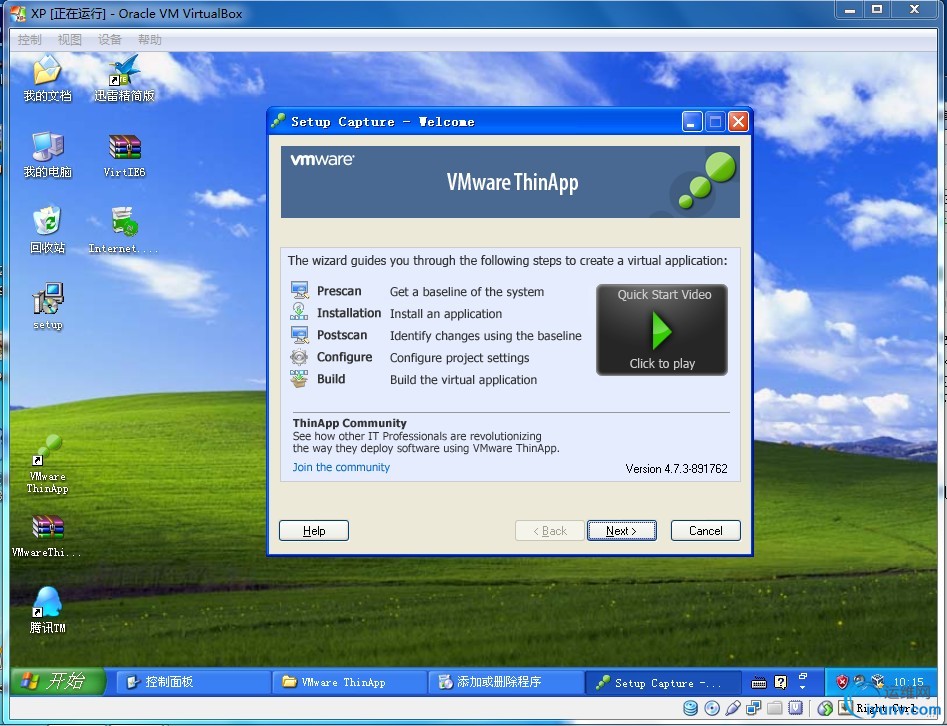Open the 帮助 menu in VirtualBox
Screen dimensions: 947x726
tap(150, 40)
